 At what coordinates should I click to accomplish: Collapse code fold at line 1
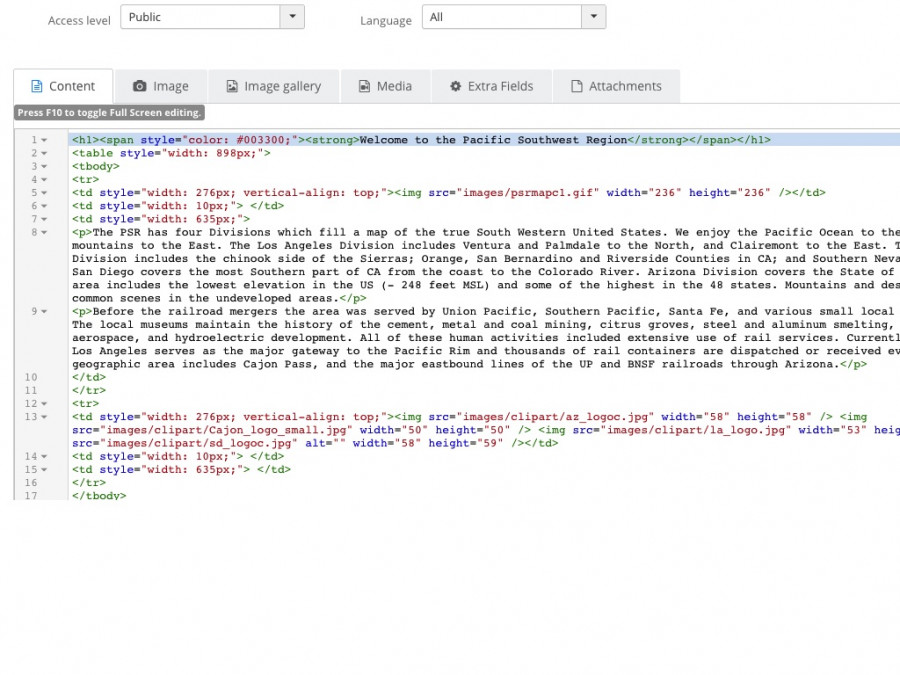coord(44,140)
